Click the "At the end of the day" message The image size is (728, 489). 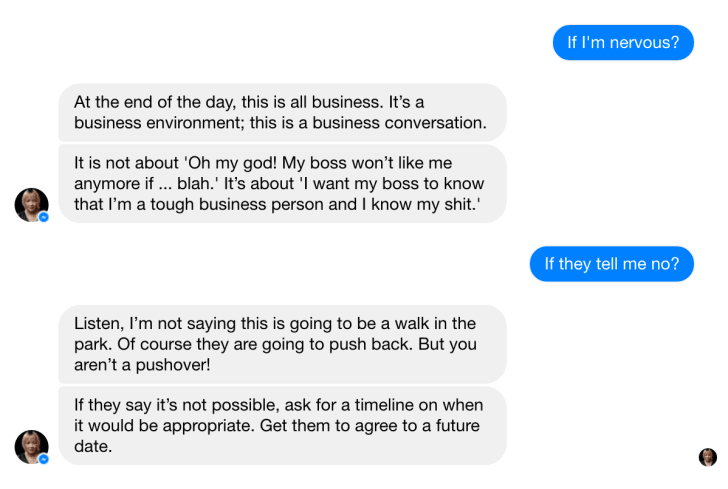click(x=282, y=112)
